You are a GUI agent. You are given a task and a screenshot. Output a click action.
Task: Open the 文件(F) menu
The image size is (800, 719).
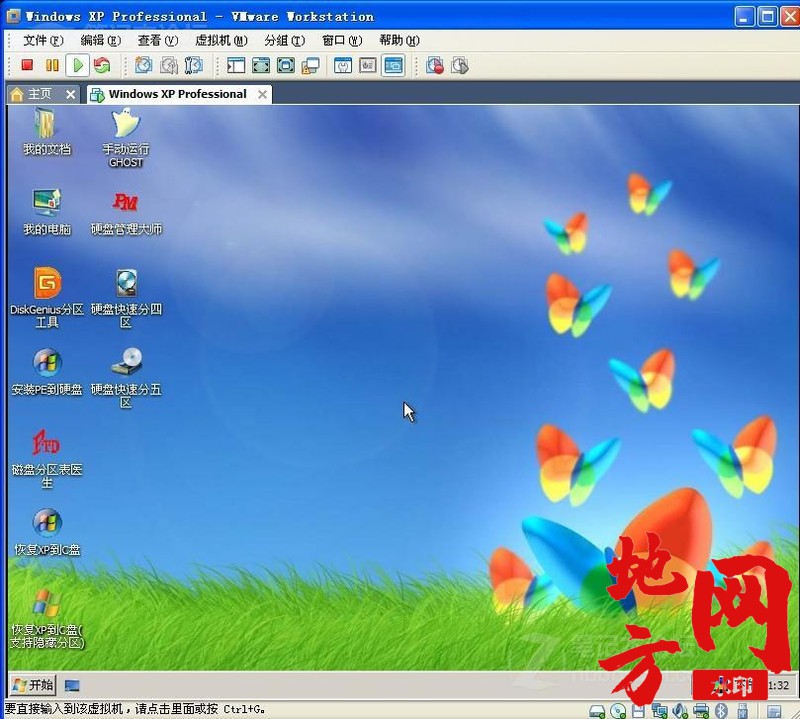pos(43,40)
